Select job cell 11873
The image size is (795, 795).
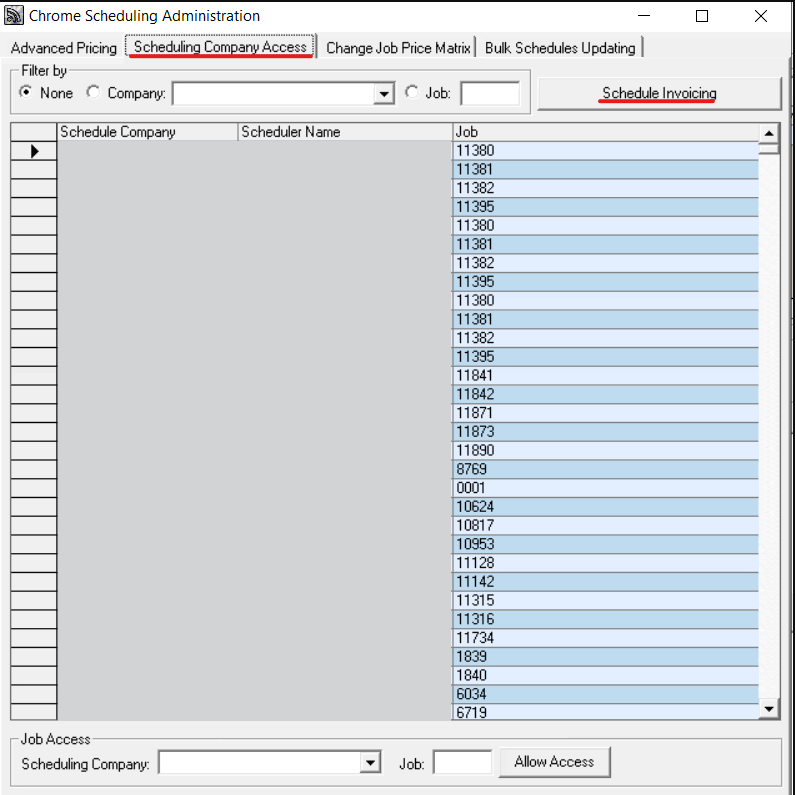click(x=605, y=432)
